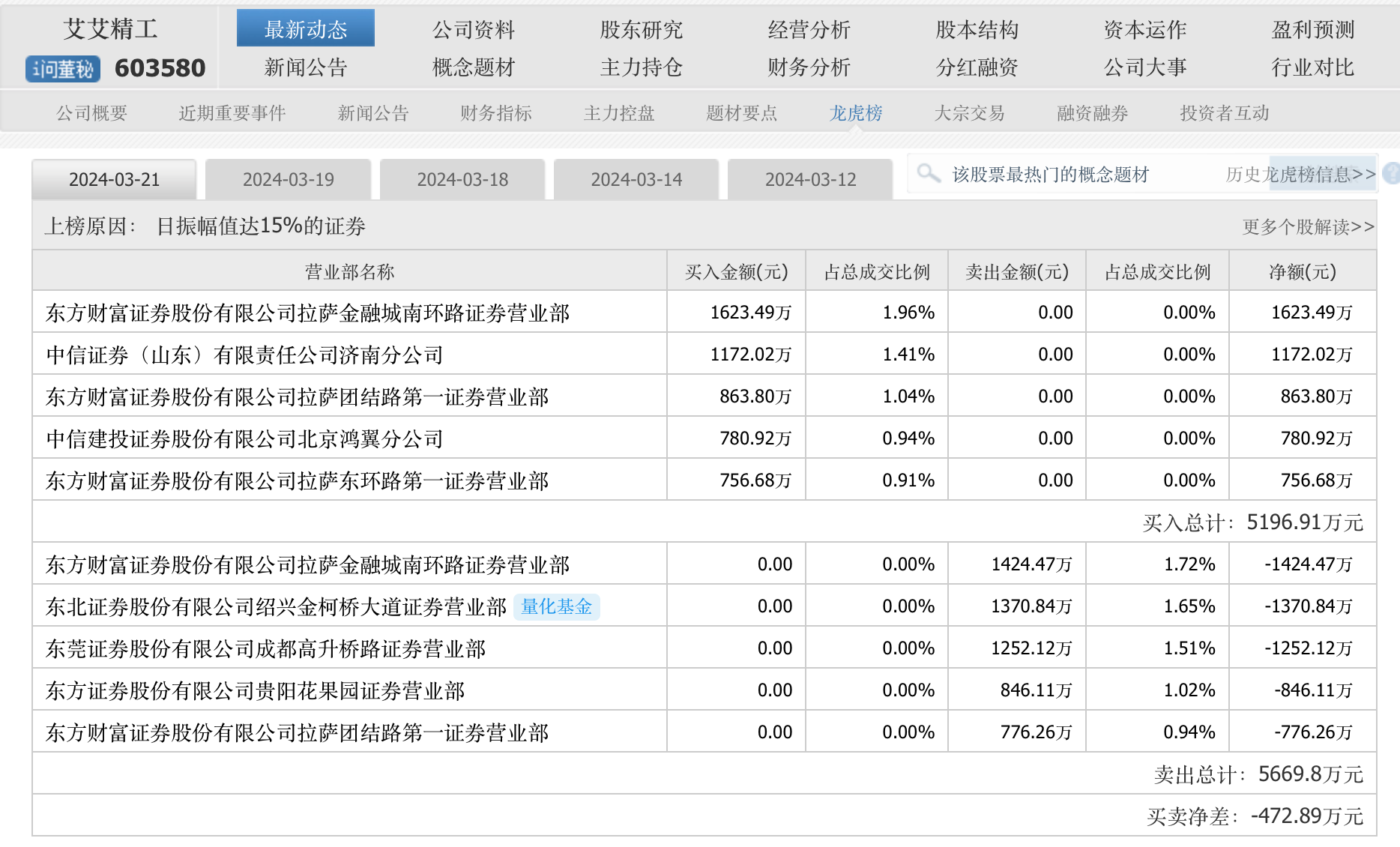Screen dimensions: 1400x847
Task: Open the 股本结构 menu item
Action: coord(977,29)
